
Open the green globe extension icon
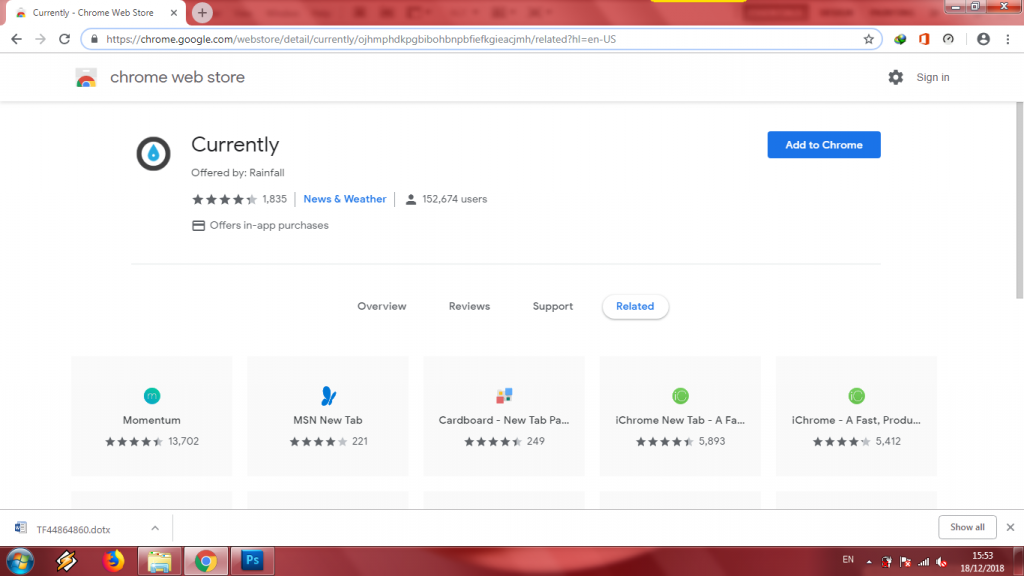tap(900, 39)
